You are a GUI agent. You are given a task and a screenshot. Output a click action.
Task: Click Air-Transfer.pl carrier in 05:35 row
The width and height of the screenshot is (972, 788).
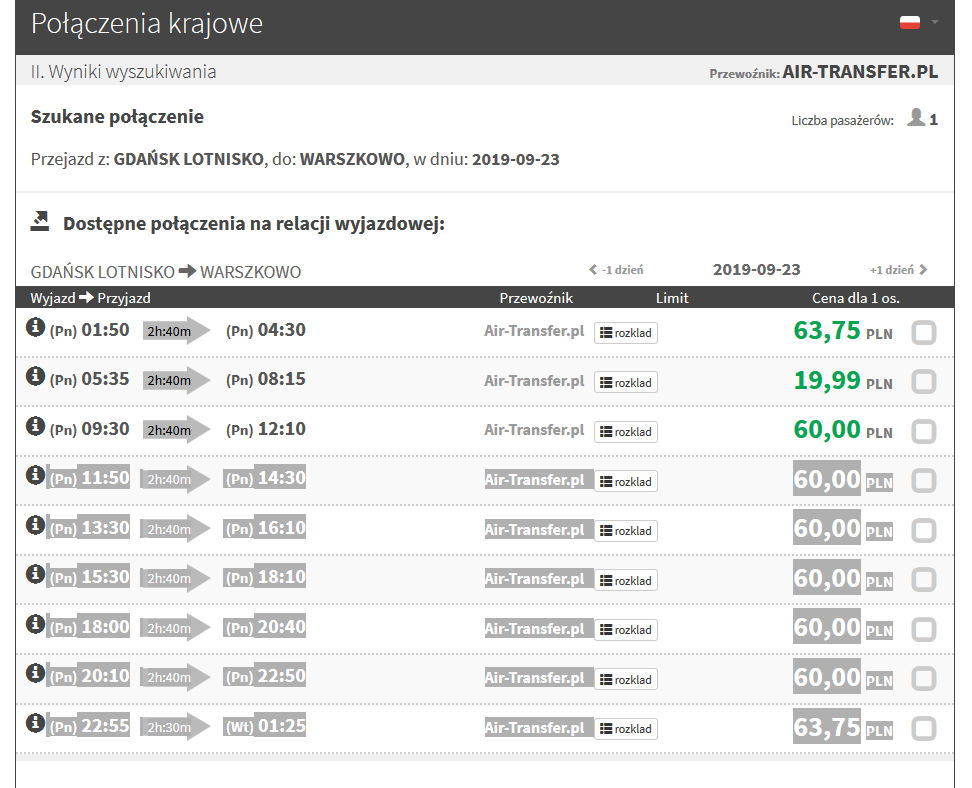(534, 381)
